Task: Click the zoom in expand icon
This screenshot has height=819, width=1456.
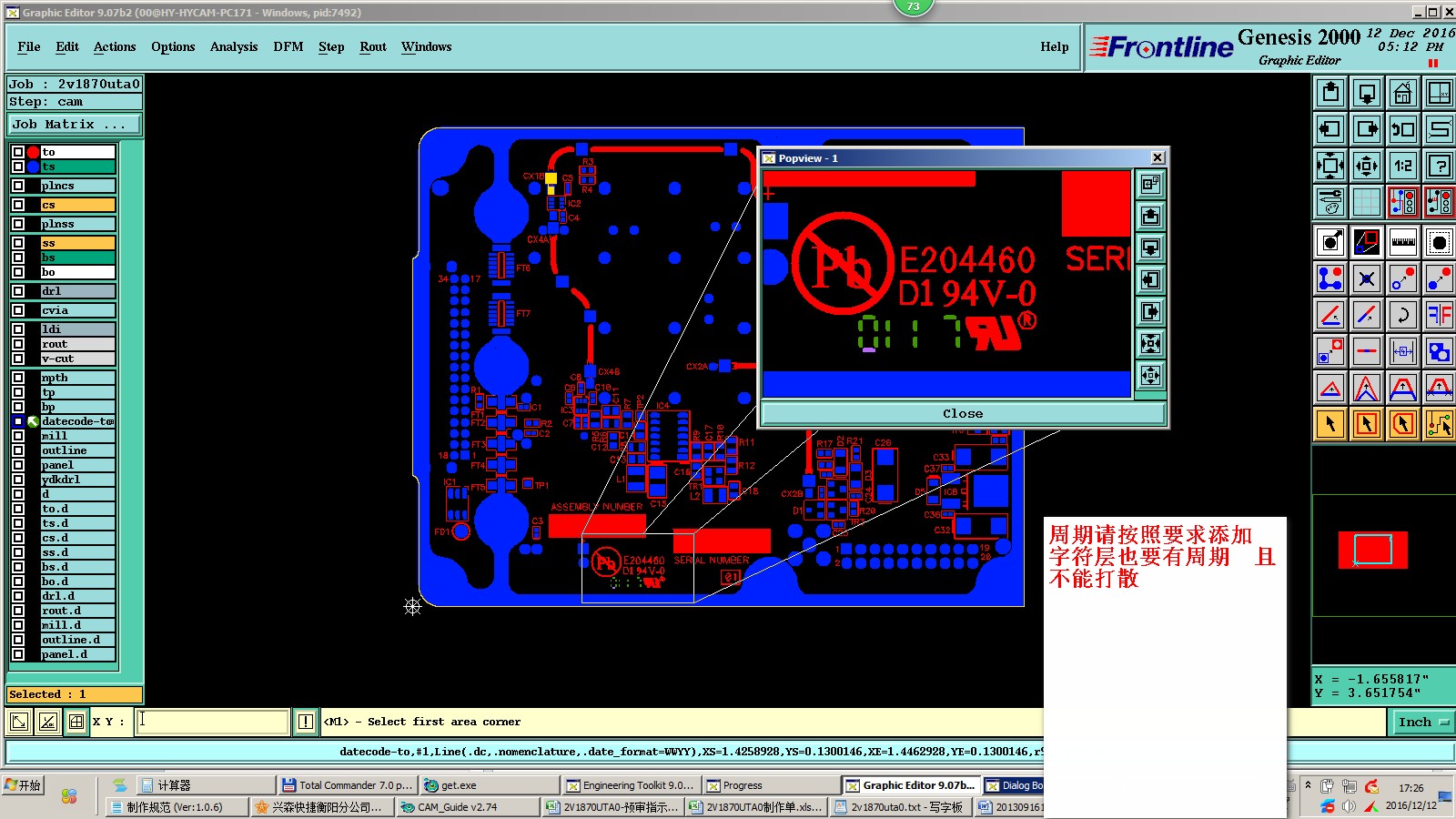Action: pos(1330,166)
